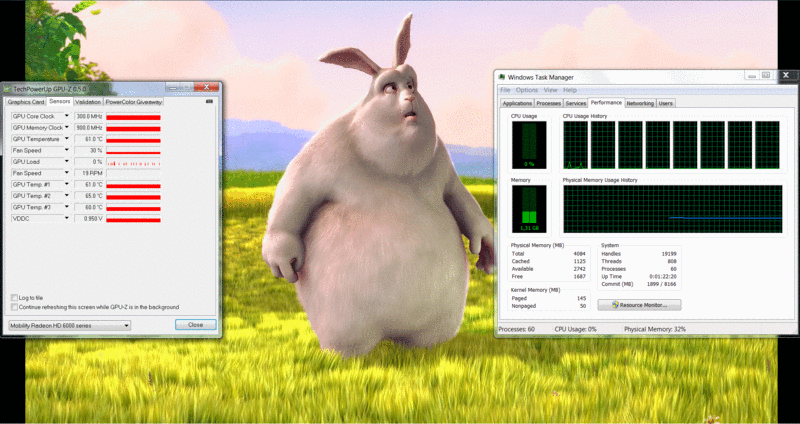This screenshot has height=424, width=800.
Task: Select the Performance tab in Task Manager
Action: pos(607,103)
